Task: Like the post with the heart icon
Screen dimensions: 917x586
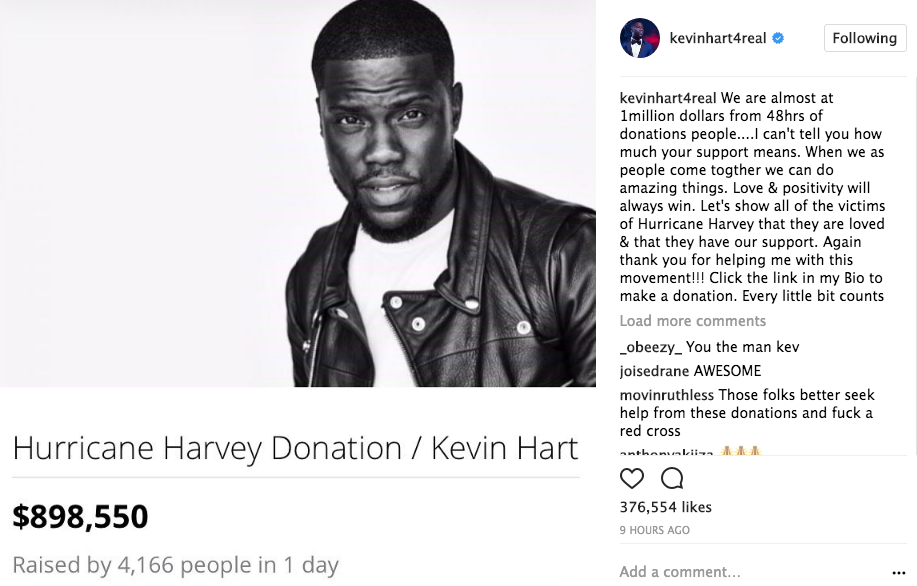Action: tap(632, 478)
